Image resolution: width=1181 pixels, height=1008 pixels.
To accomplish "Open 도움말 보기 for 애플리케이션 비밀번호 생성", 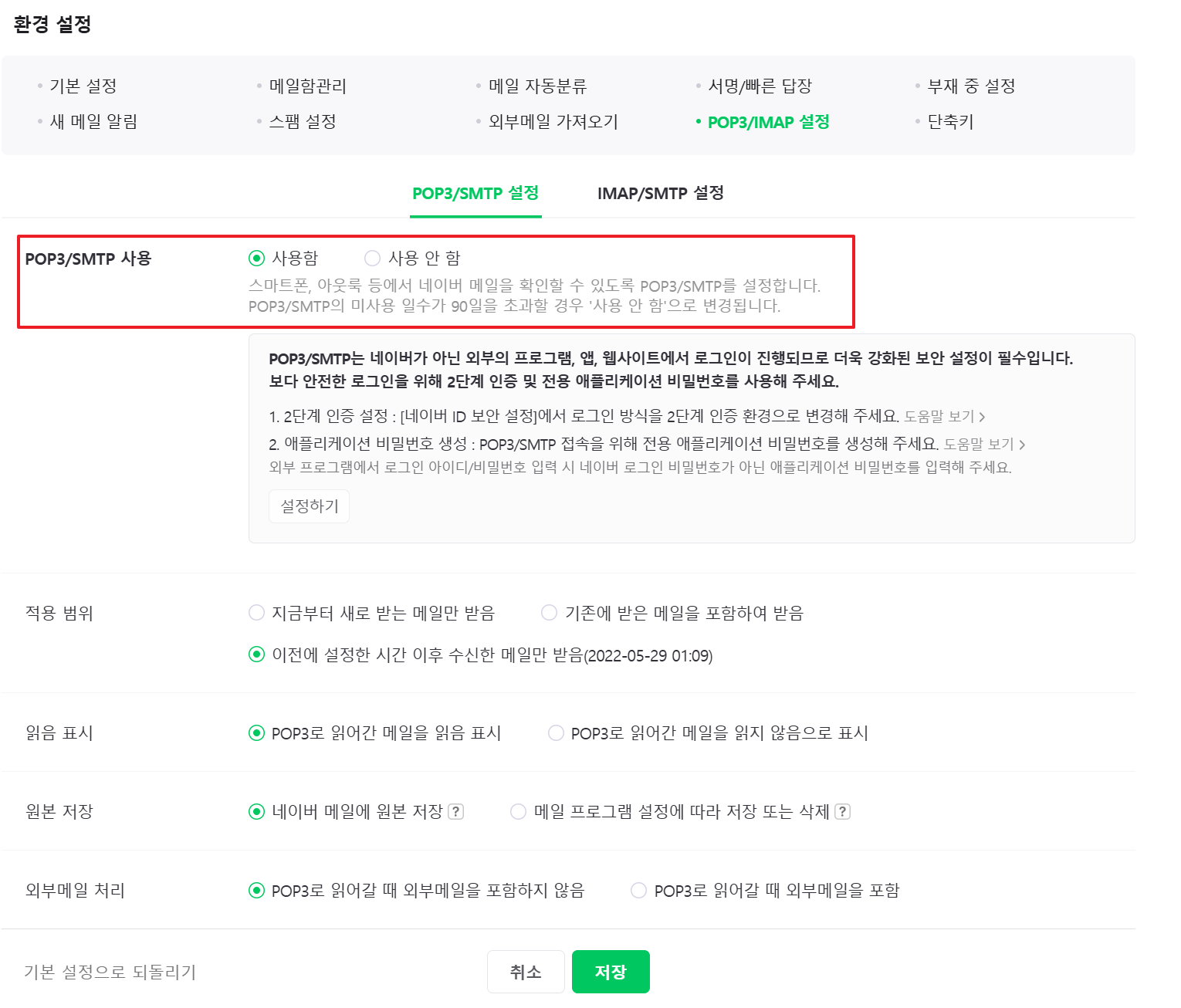I will pyautogui.click(x=984, y=445).
